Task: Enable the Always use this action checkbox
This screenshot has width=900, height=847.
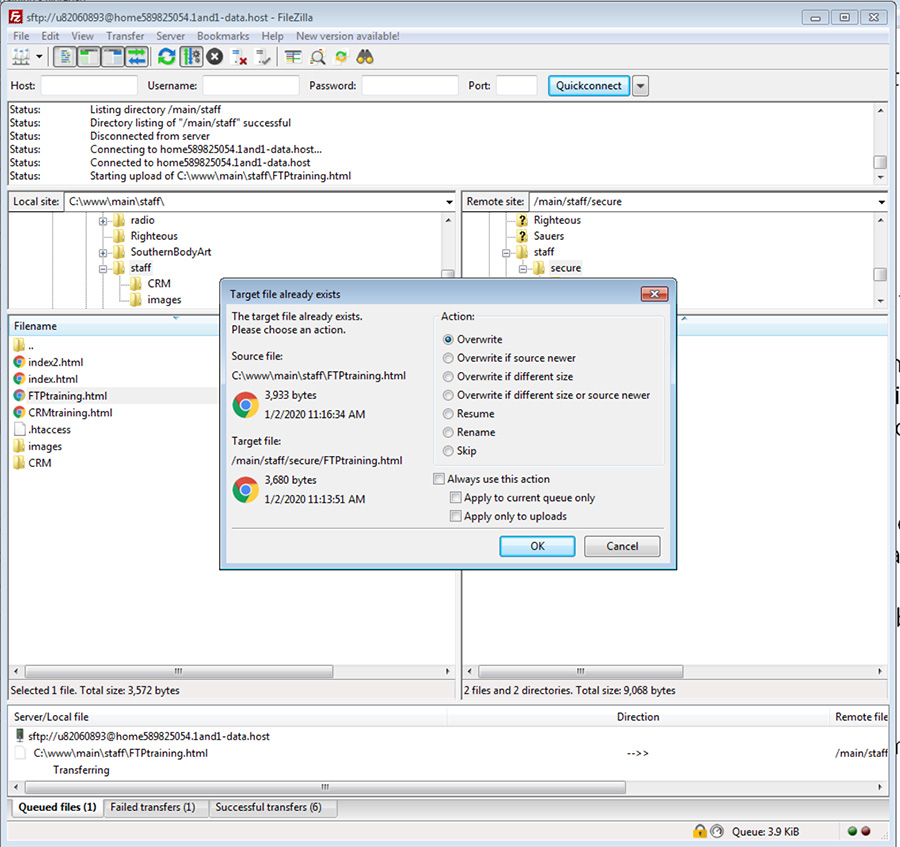Action: [x=439, y=479]
